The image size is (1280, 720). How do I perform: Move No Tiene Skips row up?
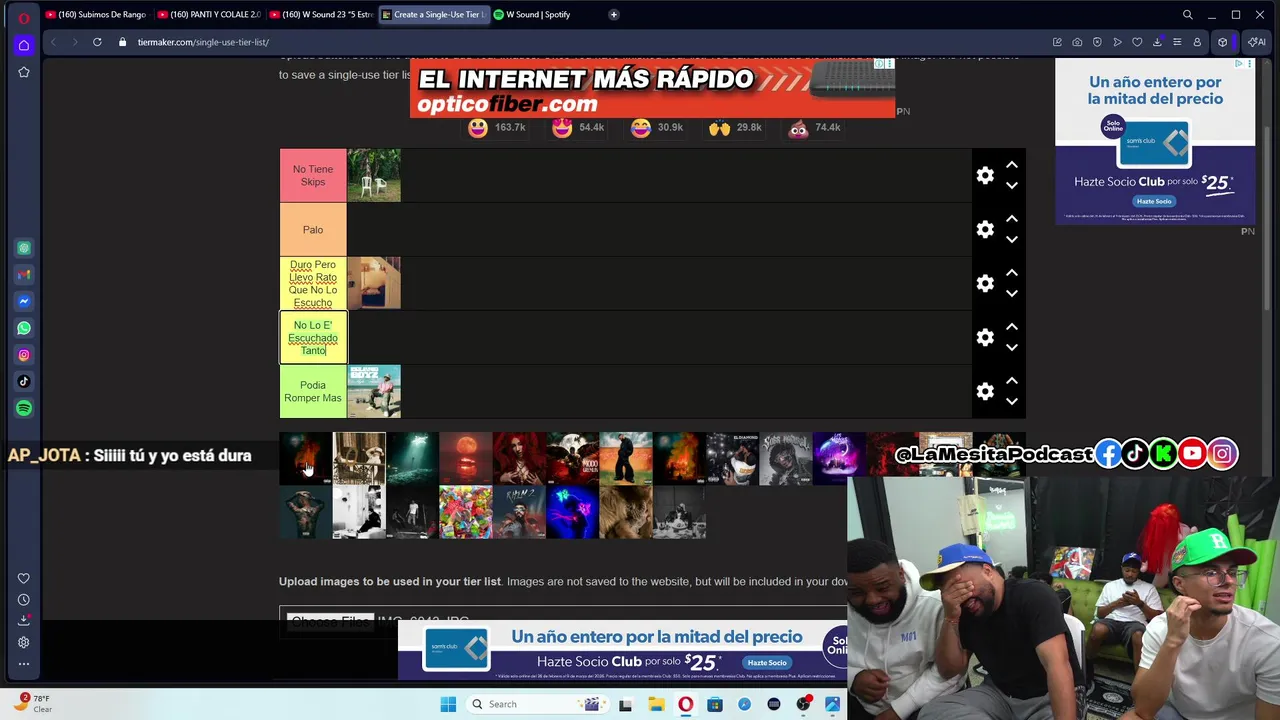point(1012,165)
